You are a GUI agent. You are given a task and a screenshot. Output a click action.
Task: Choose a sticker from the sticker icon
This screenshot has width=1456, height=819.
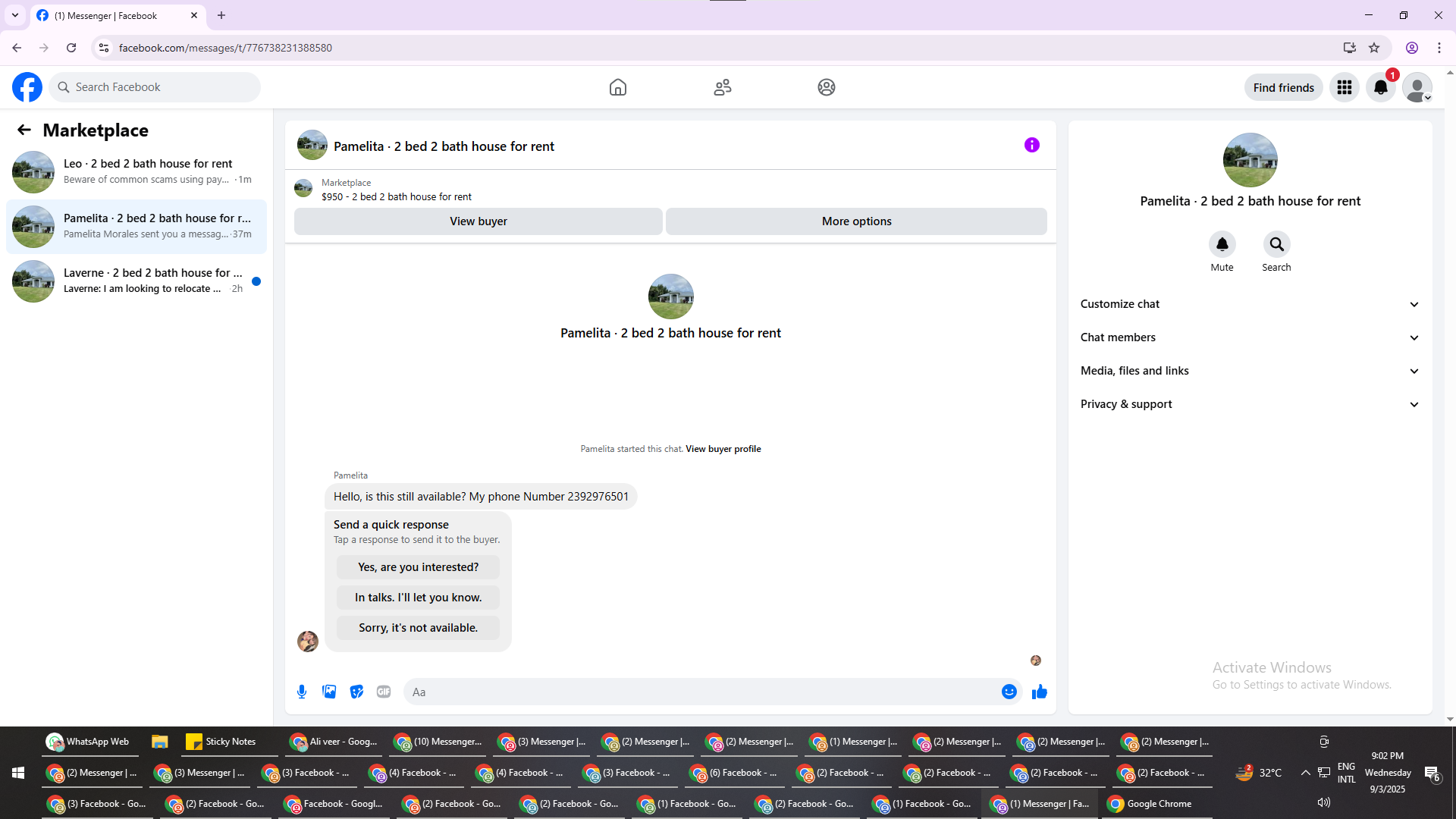356,692
